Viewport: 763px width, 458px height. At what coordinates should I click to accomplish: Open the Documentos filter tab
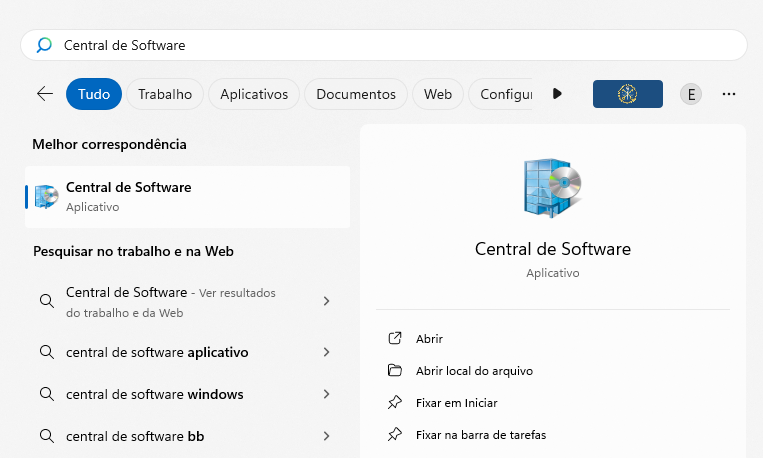(x=356, y=94)
